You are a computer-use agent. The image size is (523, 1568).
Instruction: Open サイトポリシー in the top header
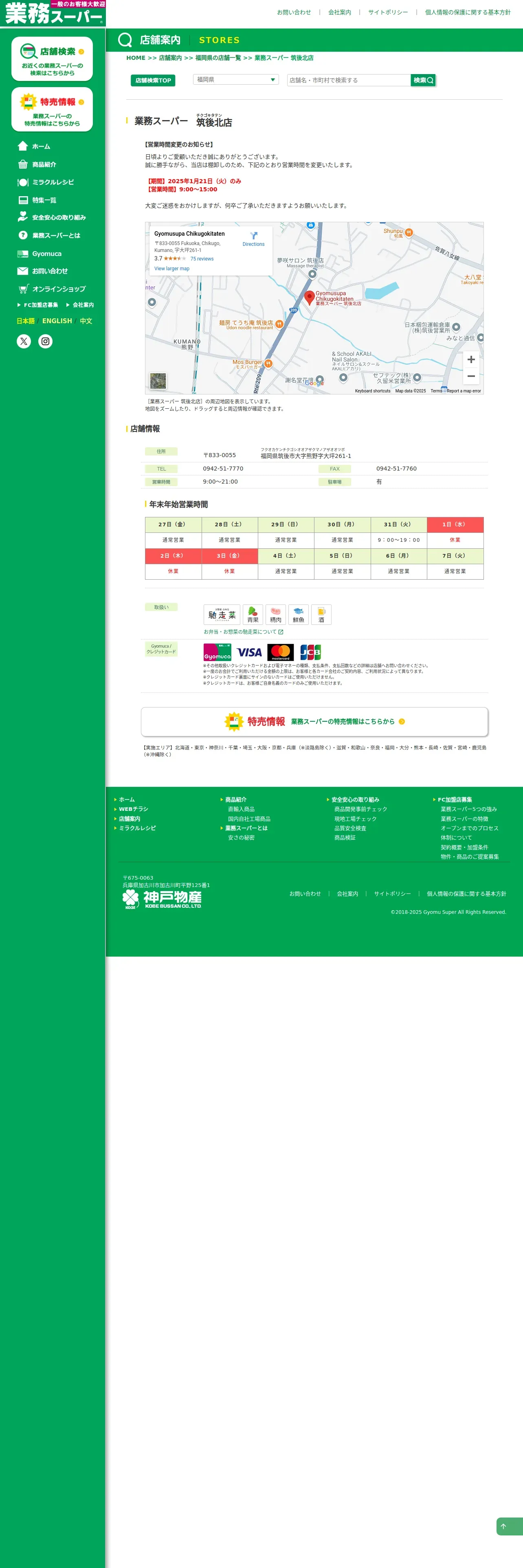pyautogui.click(x=388, y=12)
